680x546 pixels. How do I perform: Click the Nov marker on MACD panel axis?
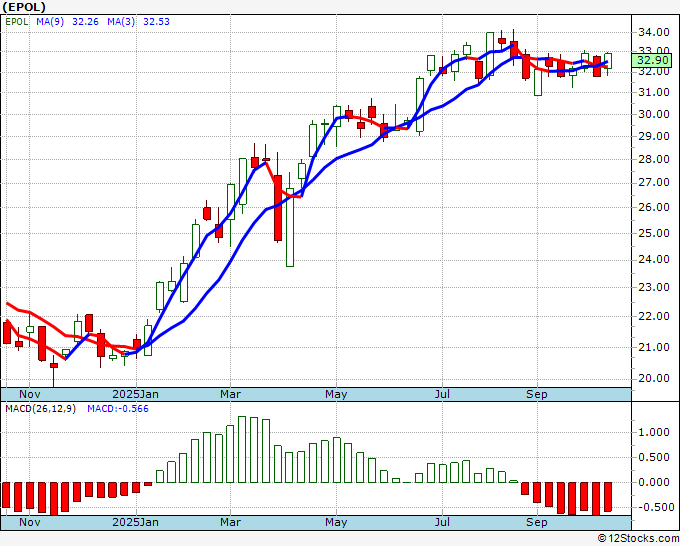tap(31, 522)
